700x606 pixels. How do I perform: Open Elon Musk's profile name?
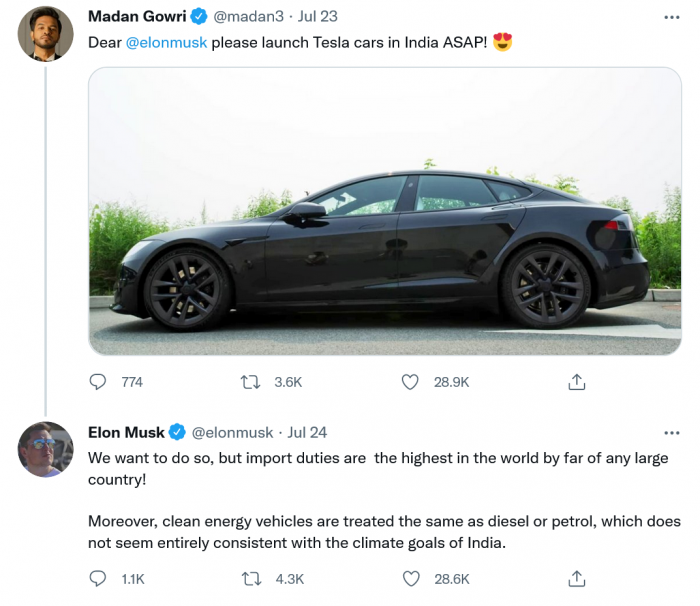click(x=126, y=432)
